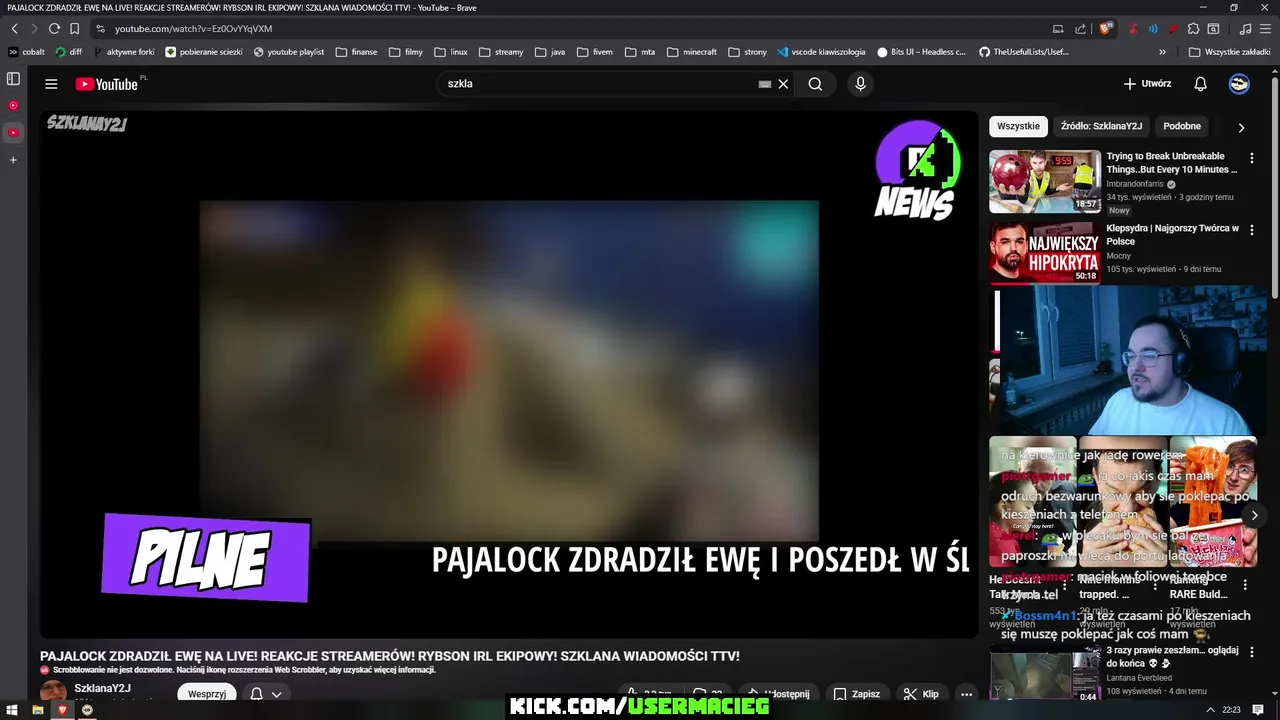Open the Brave Shields lion icon
This screenshot has height=720, width=1280.
pyautogui.click(x=1106, y=29)
